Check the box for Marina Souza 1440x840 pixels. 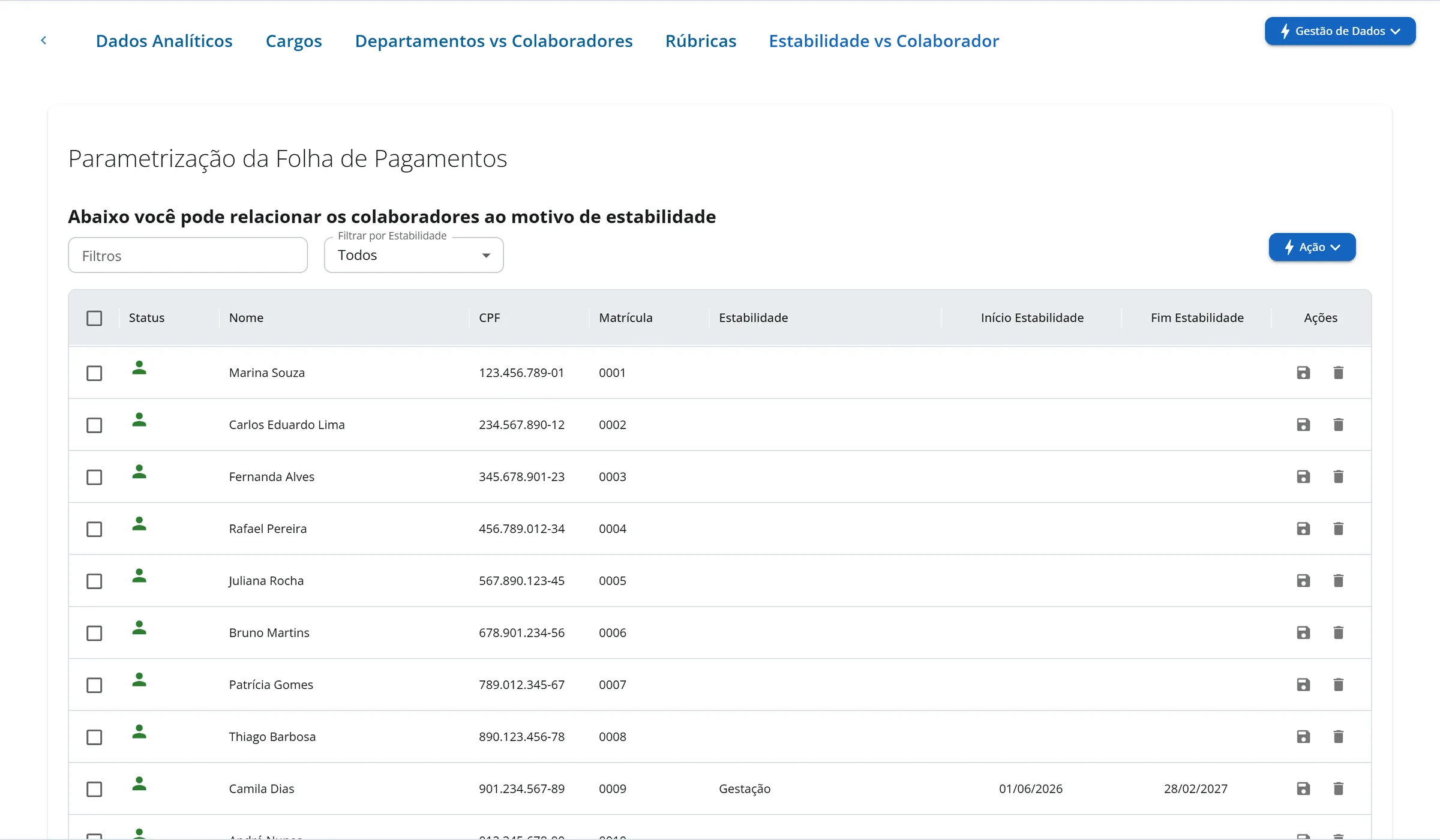(x=94, y=373)
